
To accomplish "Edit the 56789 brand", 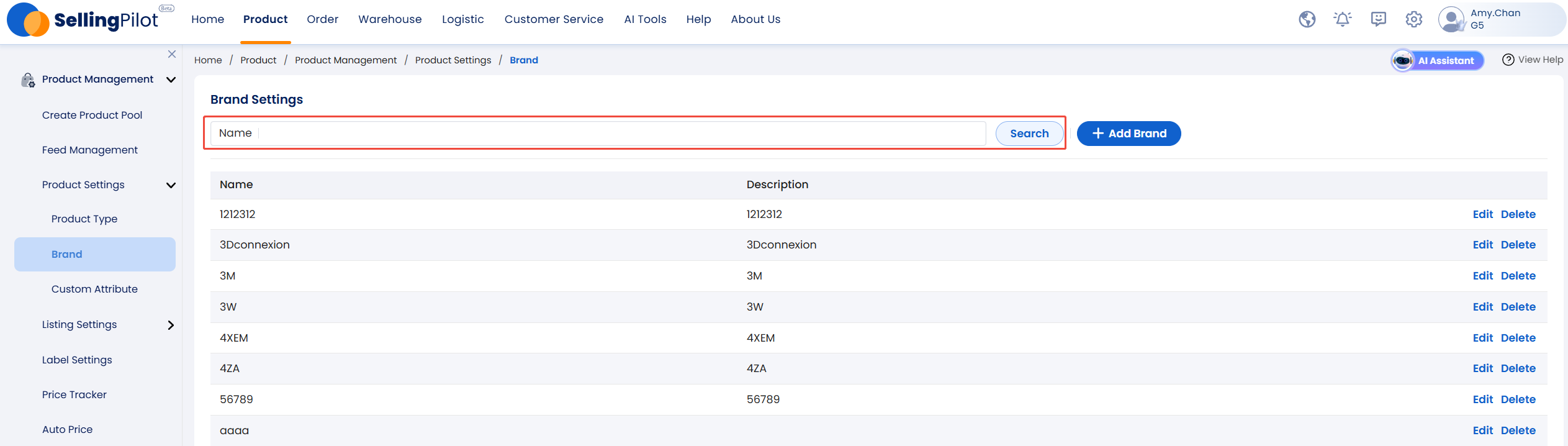I will 1483,399.
